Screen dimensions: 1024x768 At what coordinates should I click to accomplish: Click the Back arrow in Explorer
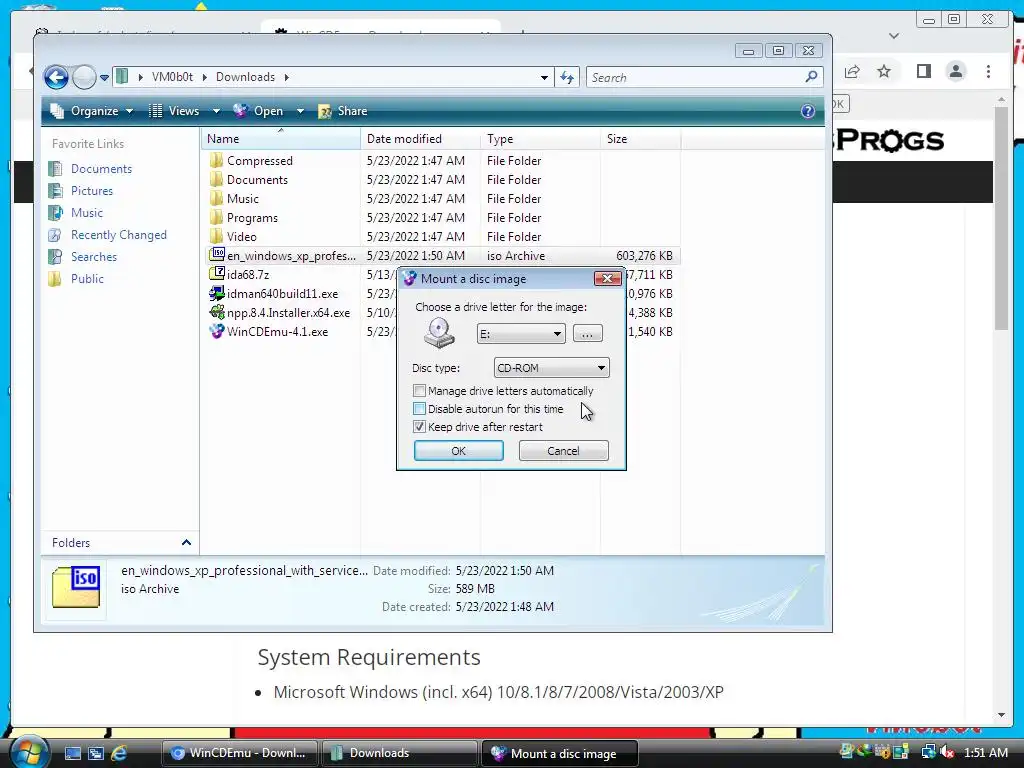click(56, 77)
